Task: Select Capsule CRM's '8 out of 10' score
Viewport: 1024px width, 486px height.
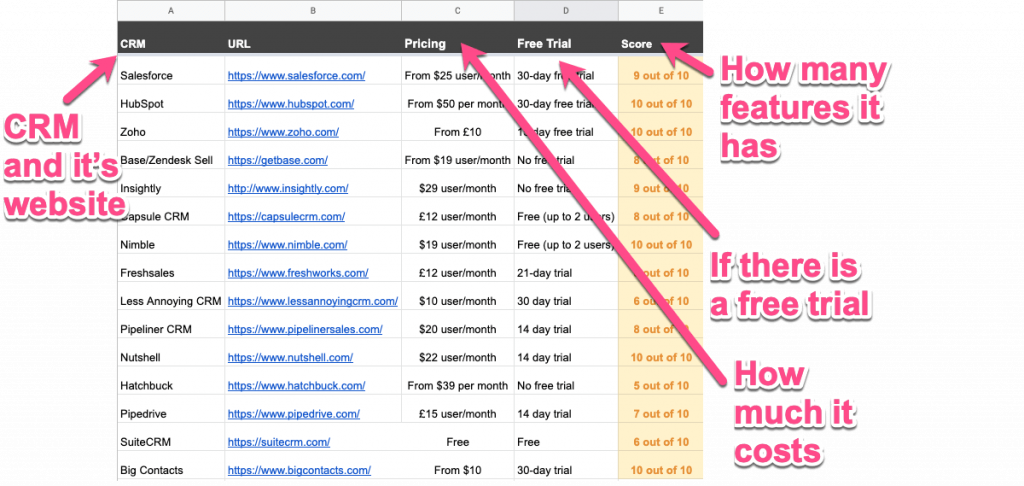Action: point(660,212)
